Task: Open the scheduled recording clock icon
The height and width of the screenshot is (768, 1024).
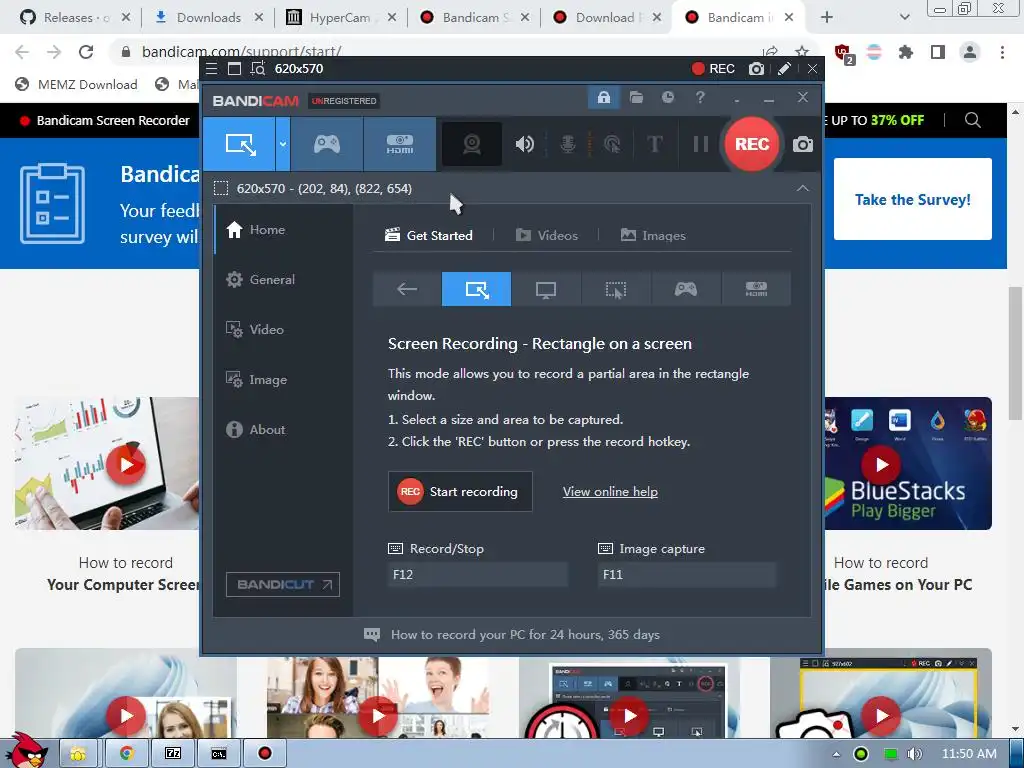Action: 667,98
